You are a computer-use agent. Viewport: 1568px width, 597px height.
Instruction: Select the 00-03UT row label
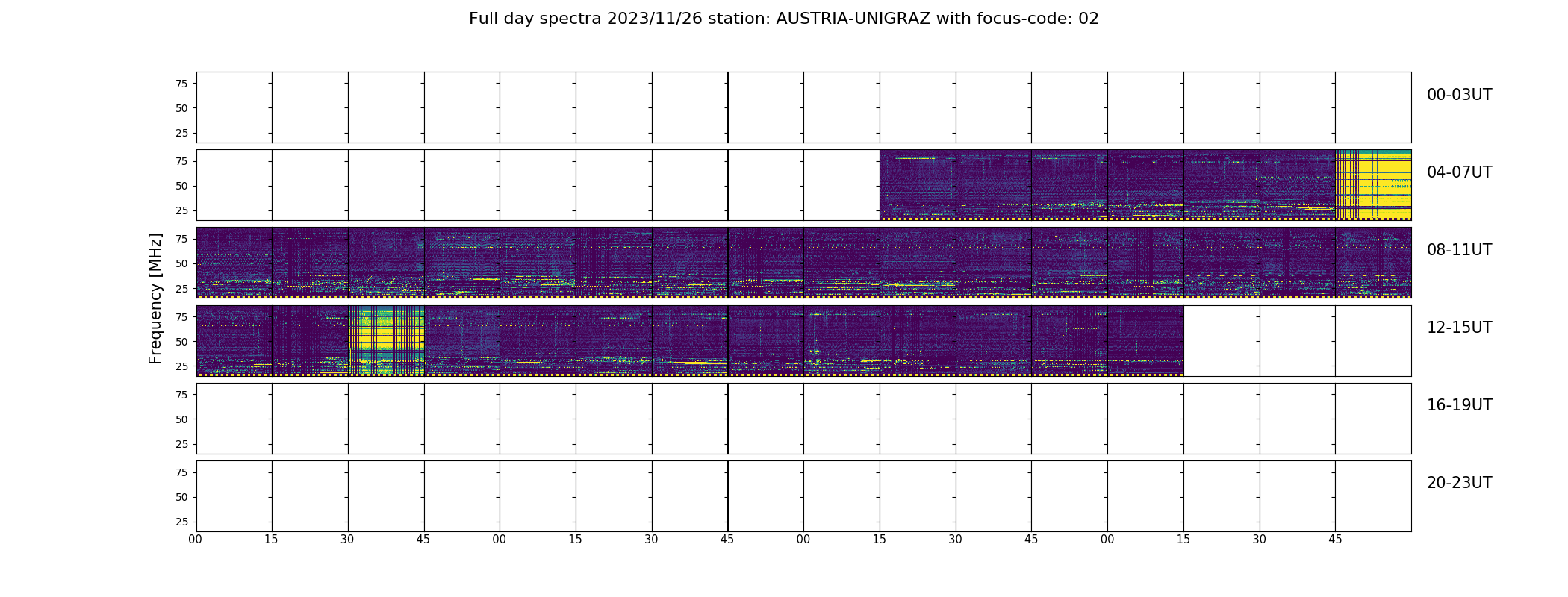[1459, 95]
